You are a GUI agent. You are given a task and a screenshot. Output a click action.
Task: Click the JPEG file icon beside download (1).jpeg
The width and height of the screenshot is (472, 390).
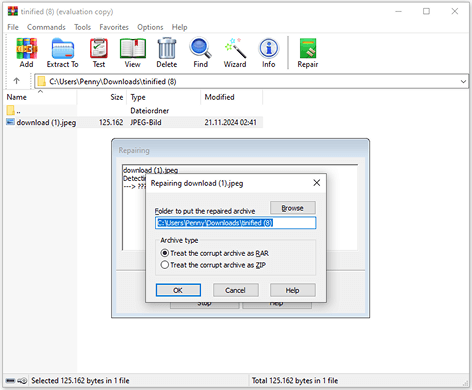tap(11, 122)
